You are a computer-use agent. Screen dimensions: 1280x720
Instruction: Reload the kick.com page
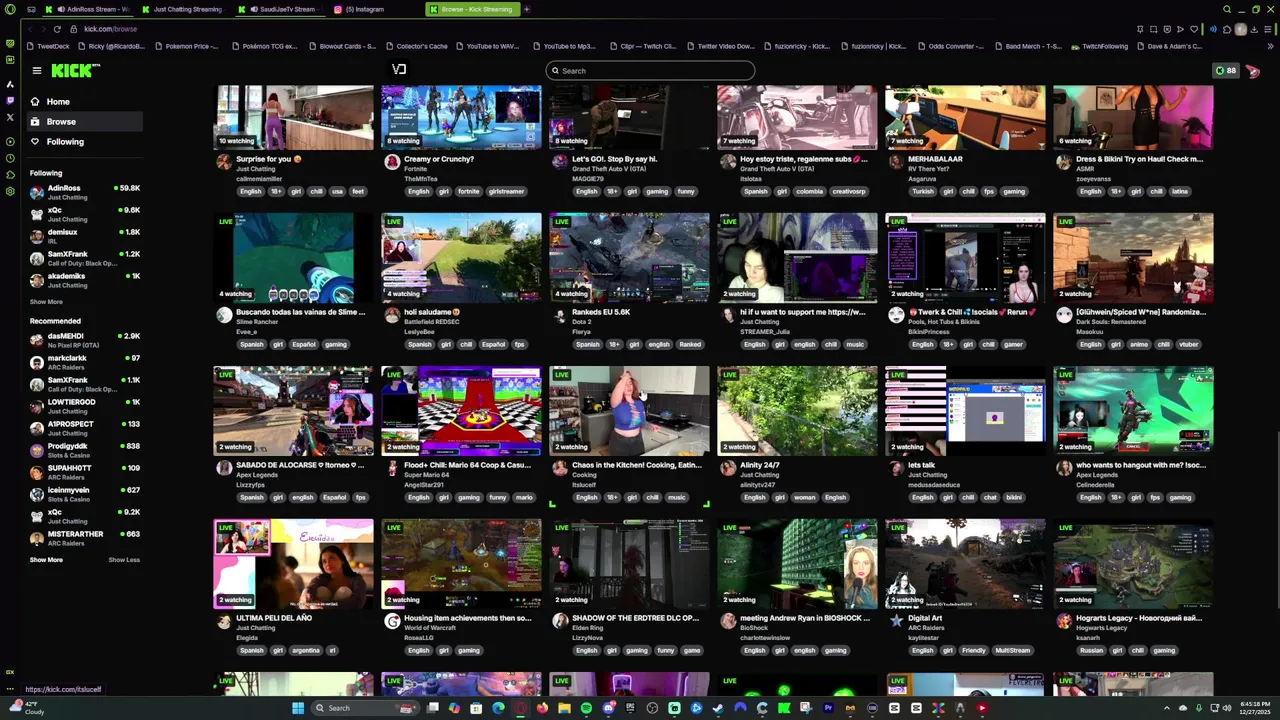click(57, 29)
